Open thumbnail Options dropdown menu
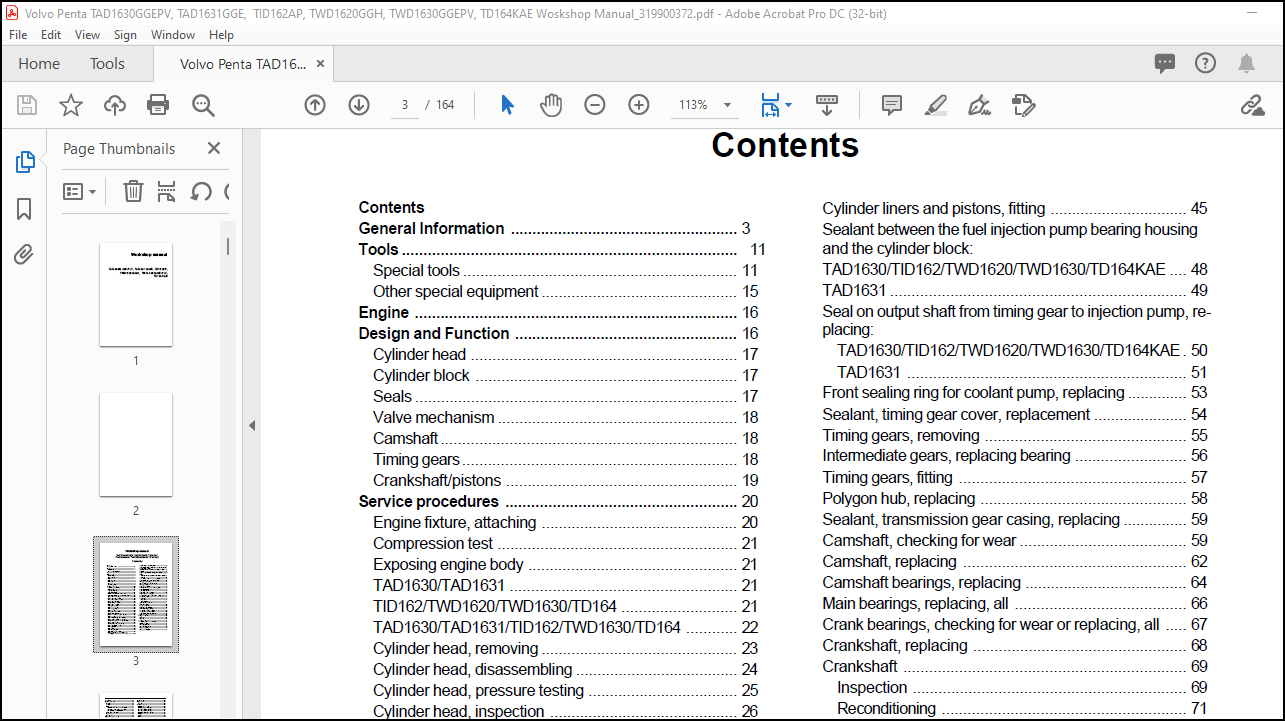This screenshot has width=1285, height=721. tap(80, 191)
